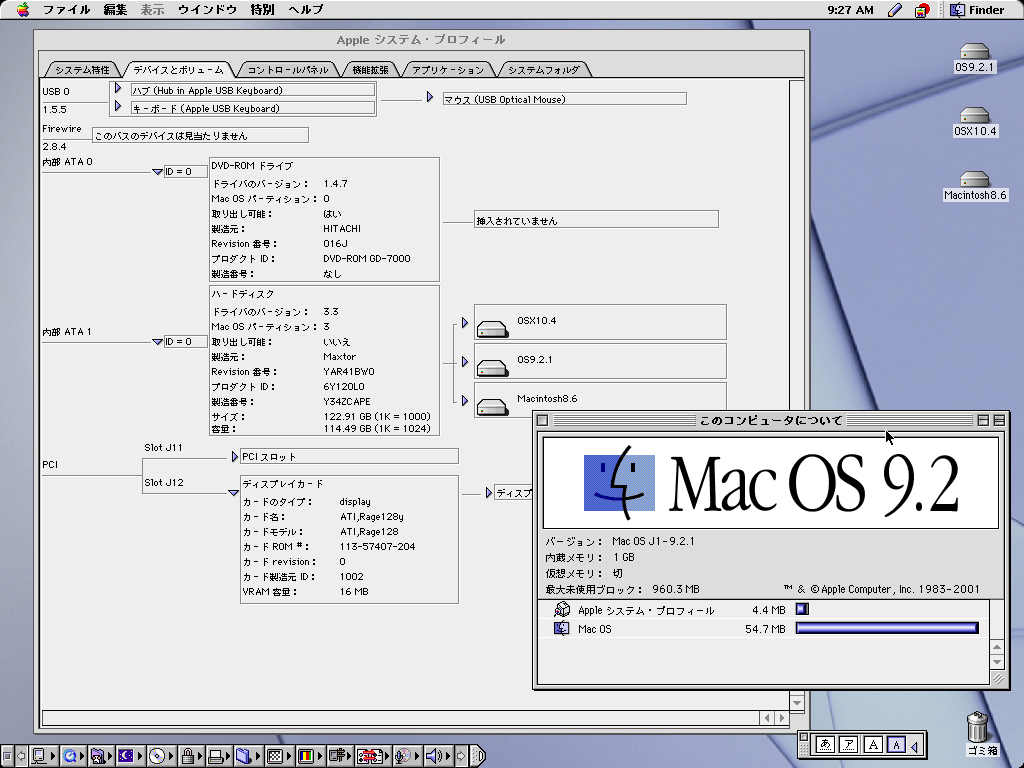Viewport: 1024px width, 768px height.
Task: Expand the PCI スロット disclosure triangle
Action: (235, 456)
